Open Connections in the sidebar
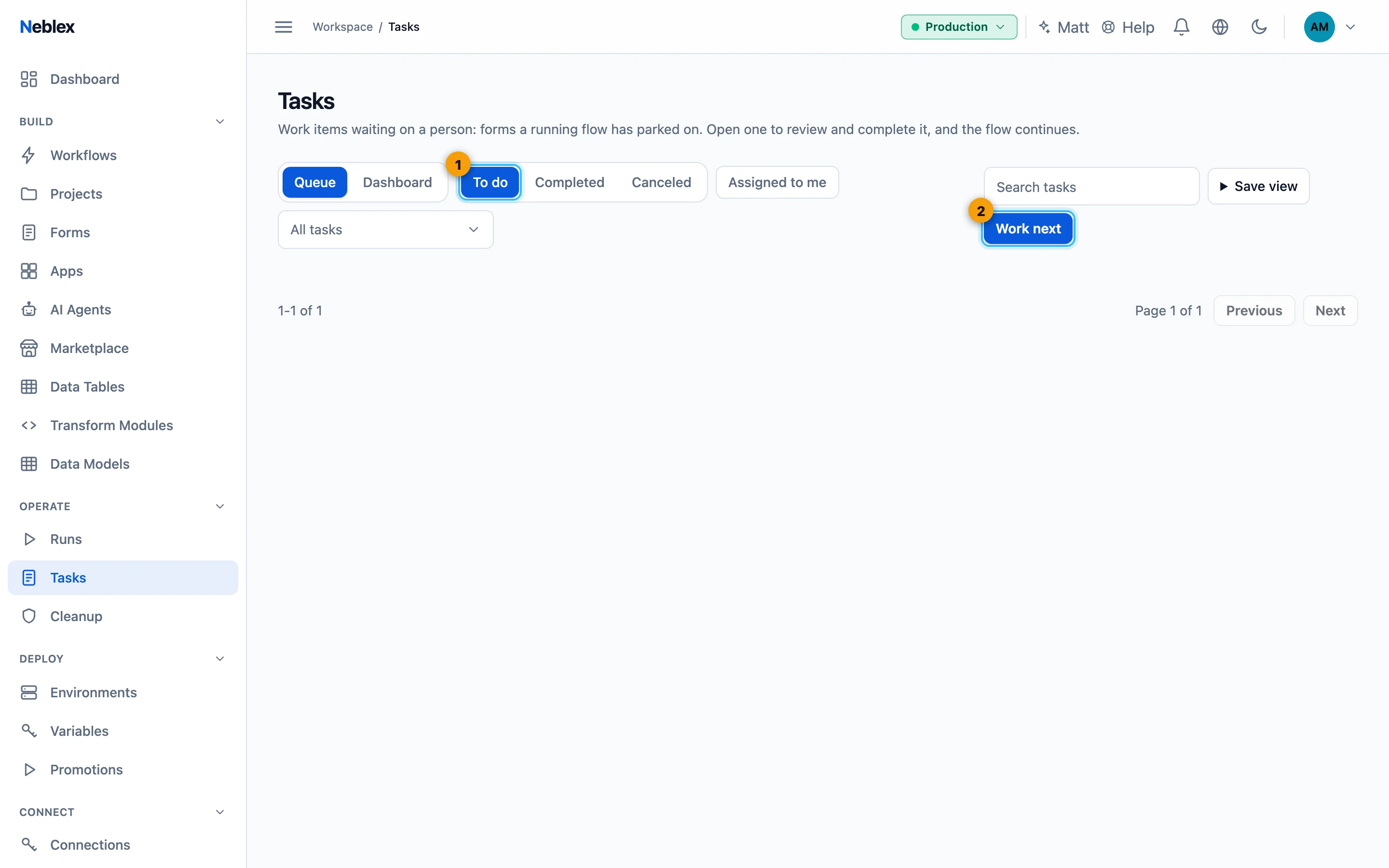The height and width of the screenshot is (868, 1389). tap(123, 844)
